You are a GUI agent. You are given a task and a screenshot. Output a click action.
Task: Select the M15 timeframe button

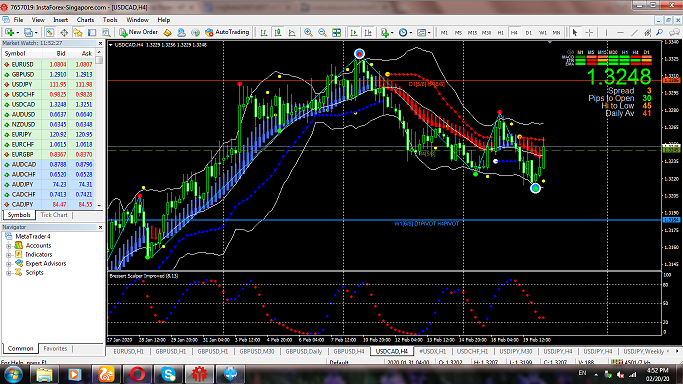pos(472,33)
